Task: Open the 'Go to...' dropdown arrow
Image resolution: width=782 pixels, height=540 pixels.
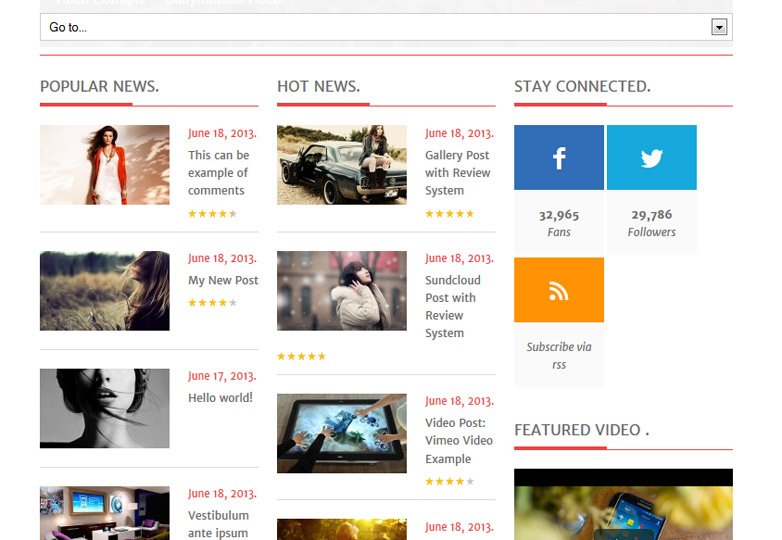Action: 719,27
